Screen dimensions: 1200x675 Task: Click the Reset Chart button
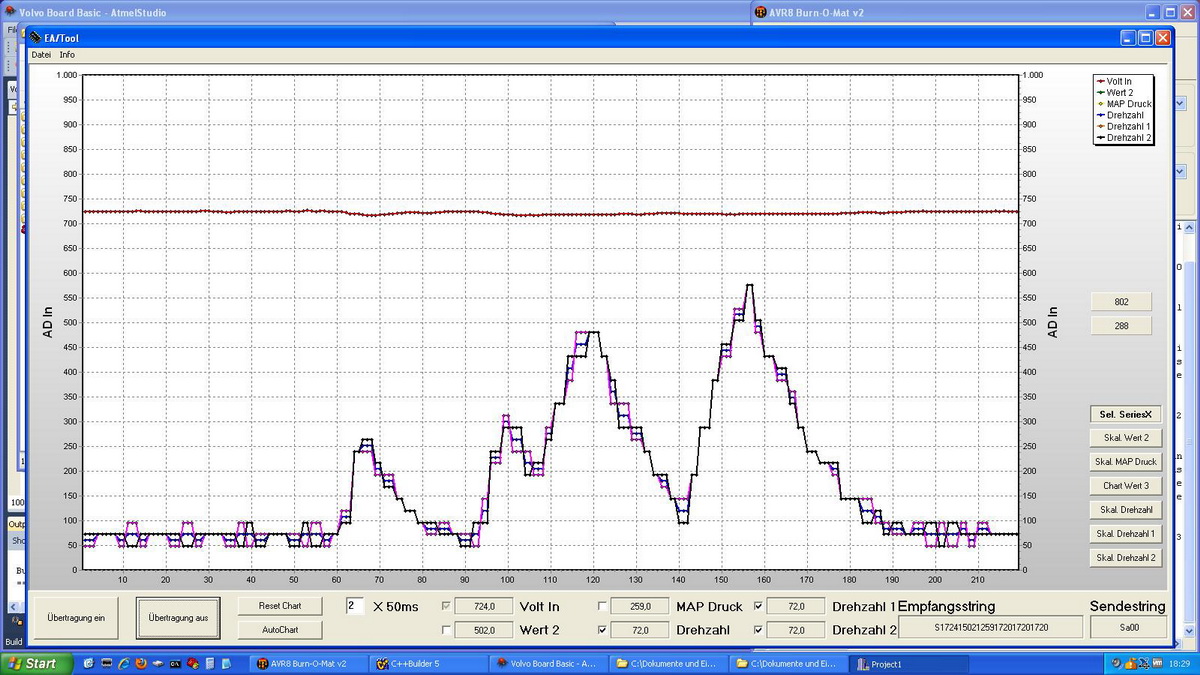[x=280, y=606]
